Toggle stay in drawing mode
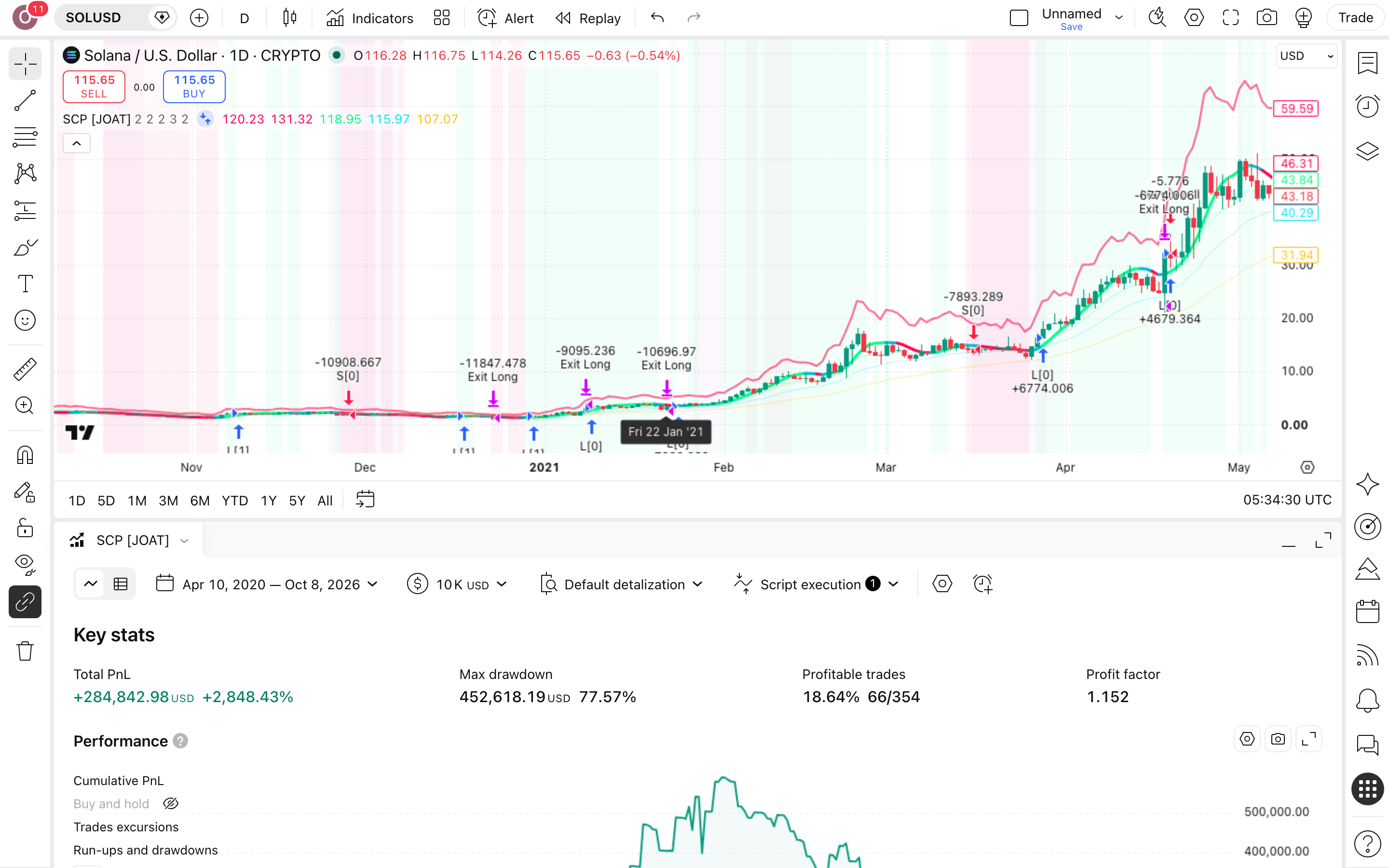This screenshot has height=868, width=1389. [x=25, y=492]
